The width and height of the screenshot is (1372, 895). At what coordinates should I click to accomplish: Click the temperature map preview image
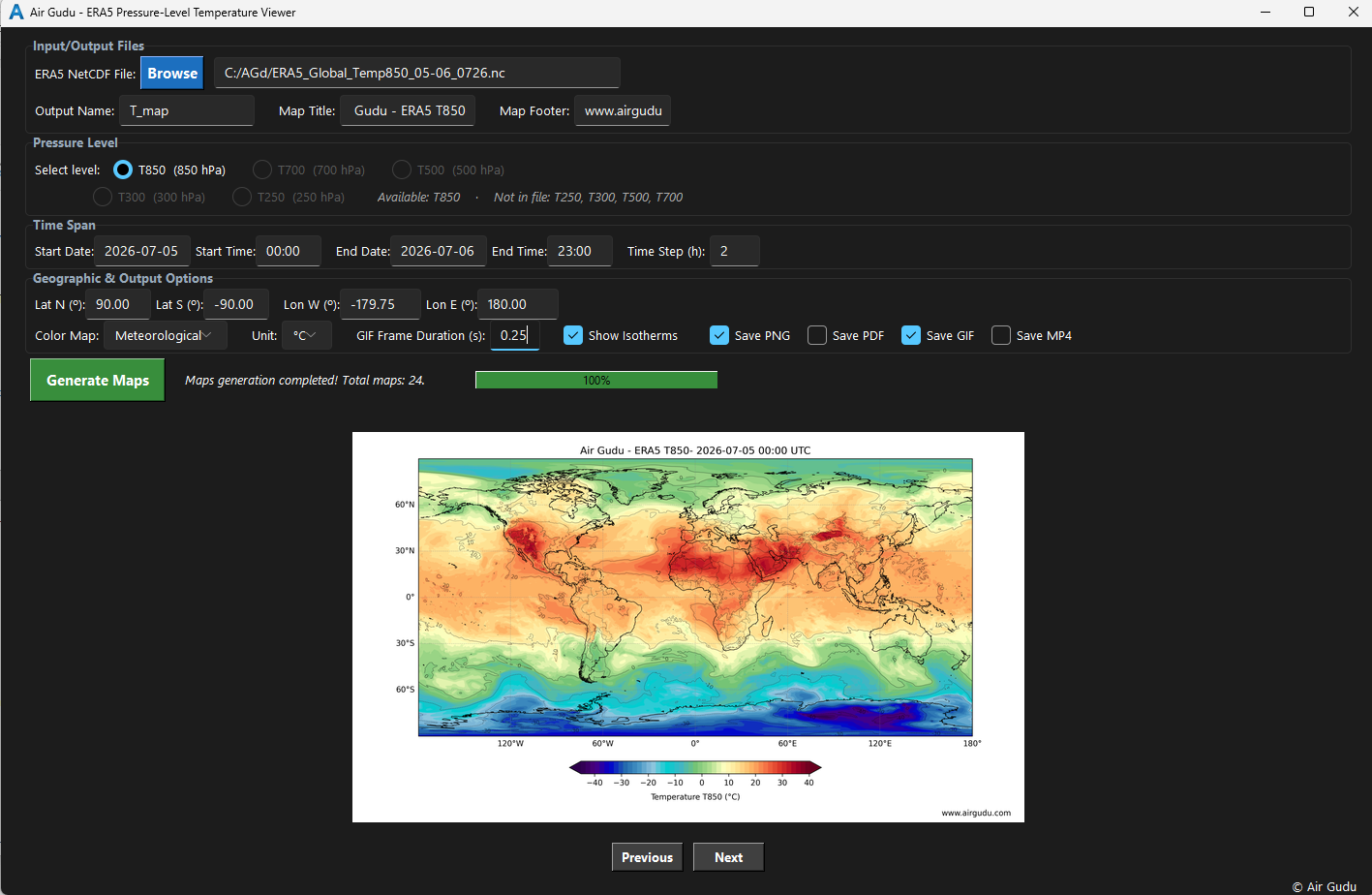click(x=688, y=627)
